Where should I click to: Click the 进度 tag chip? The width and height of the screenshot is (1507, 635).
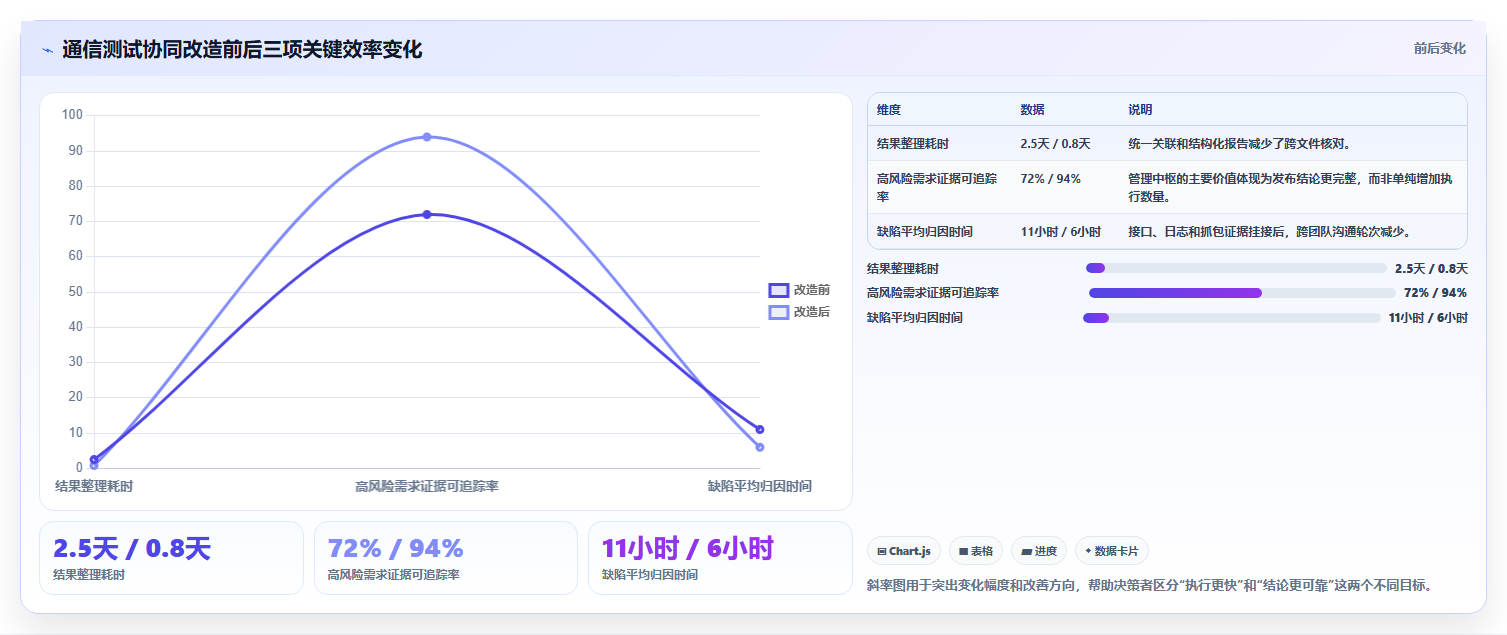click(1039, 551)
